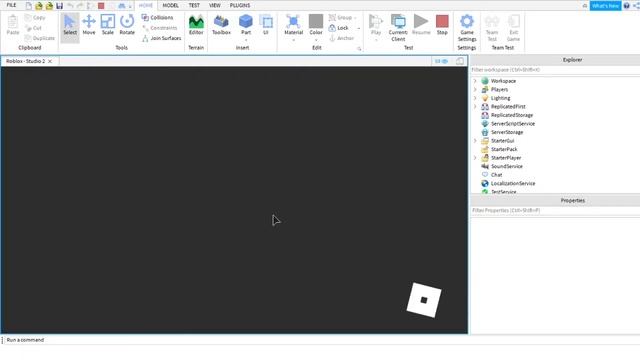Close the Roblox - Studio 2 tab

click(50, 61)
